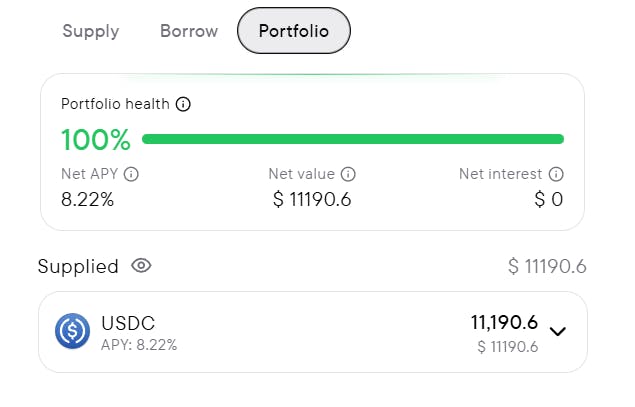Toggle the Supplied eye visibility icon

(x=141, y=266)
